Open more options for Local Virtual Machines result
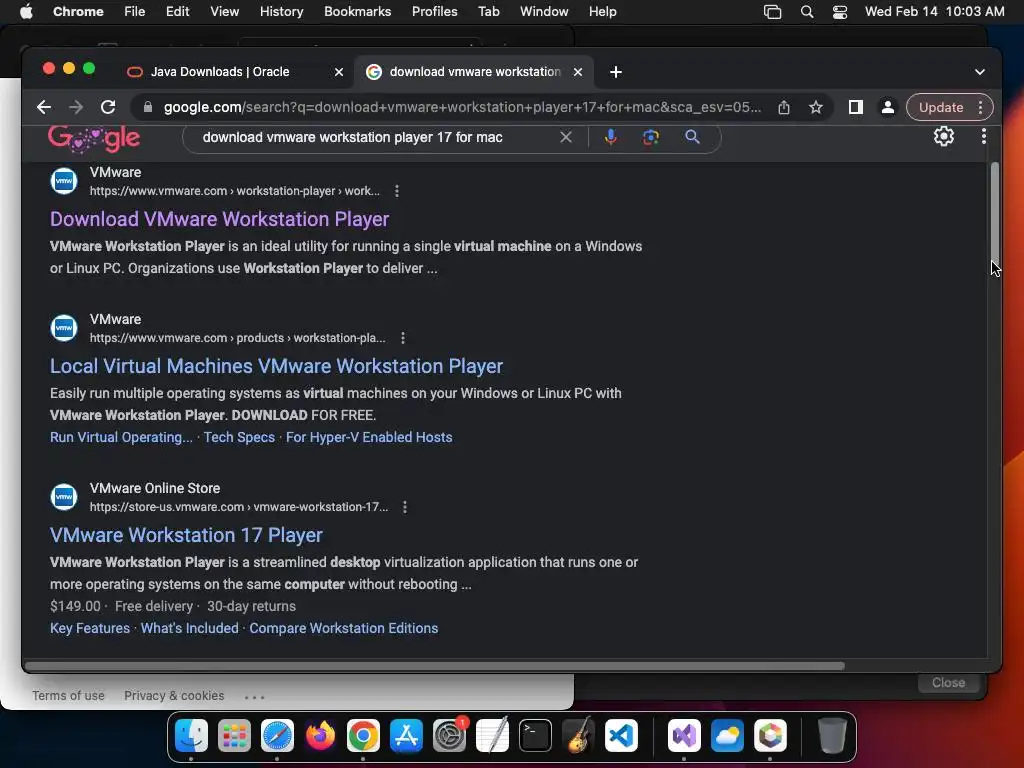 coord(403,338)
